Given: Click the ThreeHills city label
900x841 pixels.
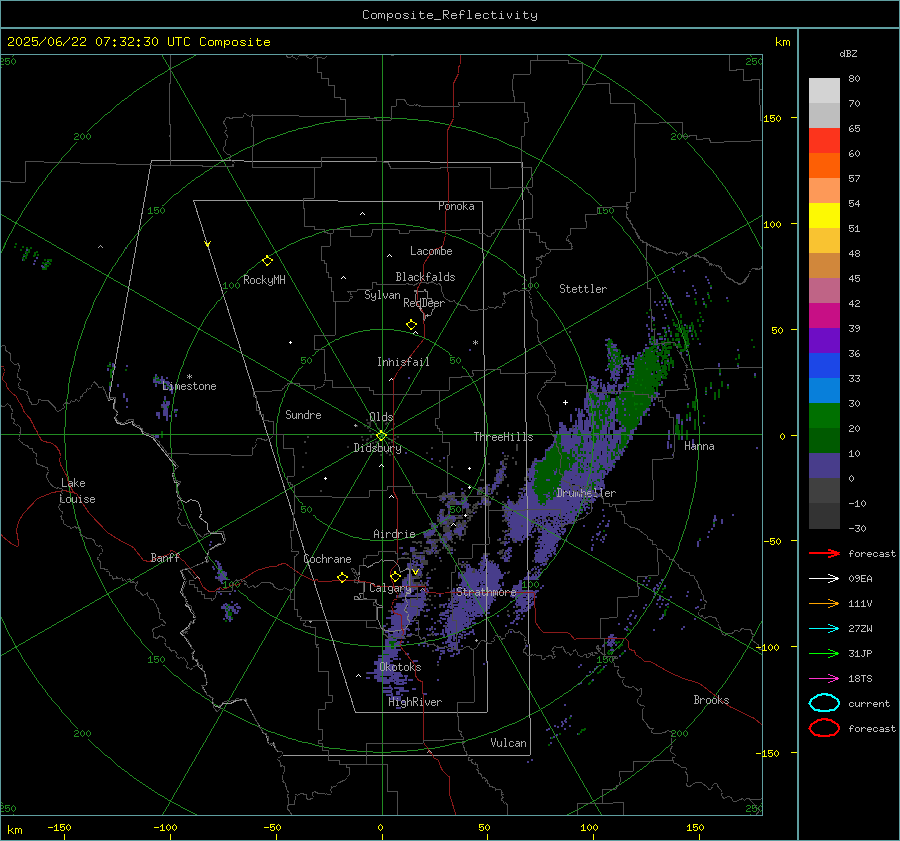Looking at the screenshot, I should [503, 437].
